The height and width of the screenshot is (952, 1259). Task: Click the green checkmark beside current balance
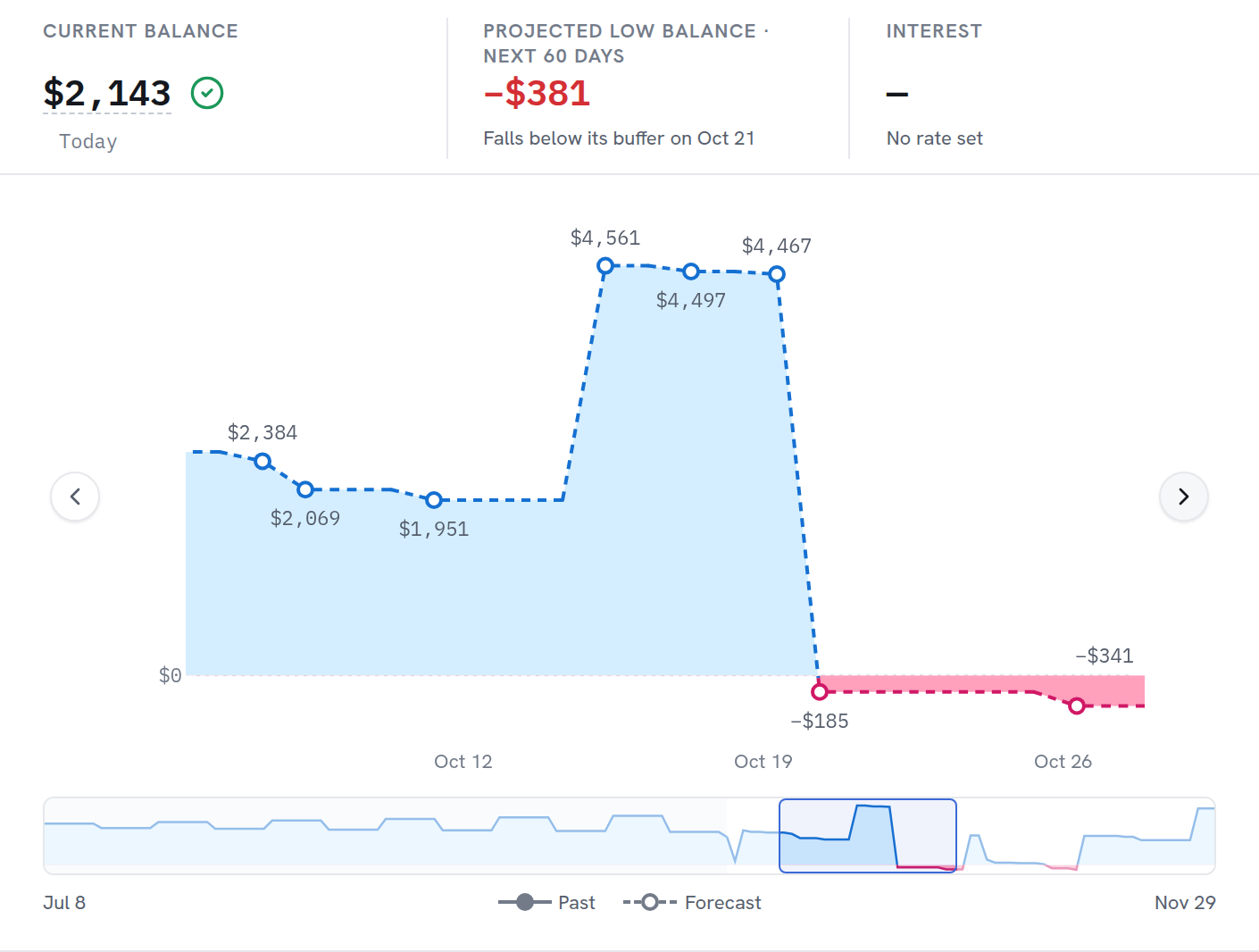click(x=207, y=93)
